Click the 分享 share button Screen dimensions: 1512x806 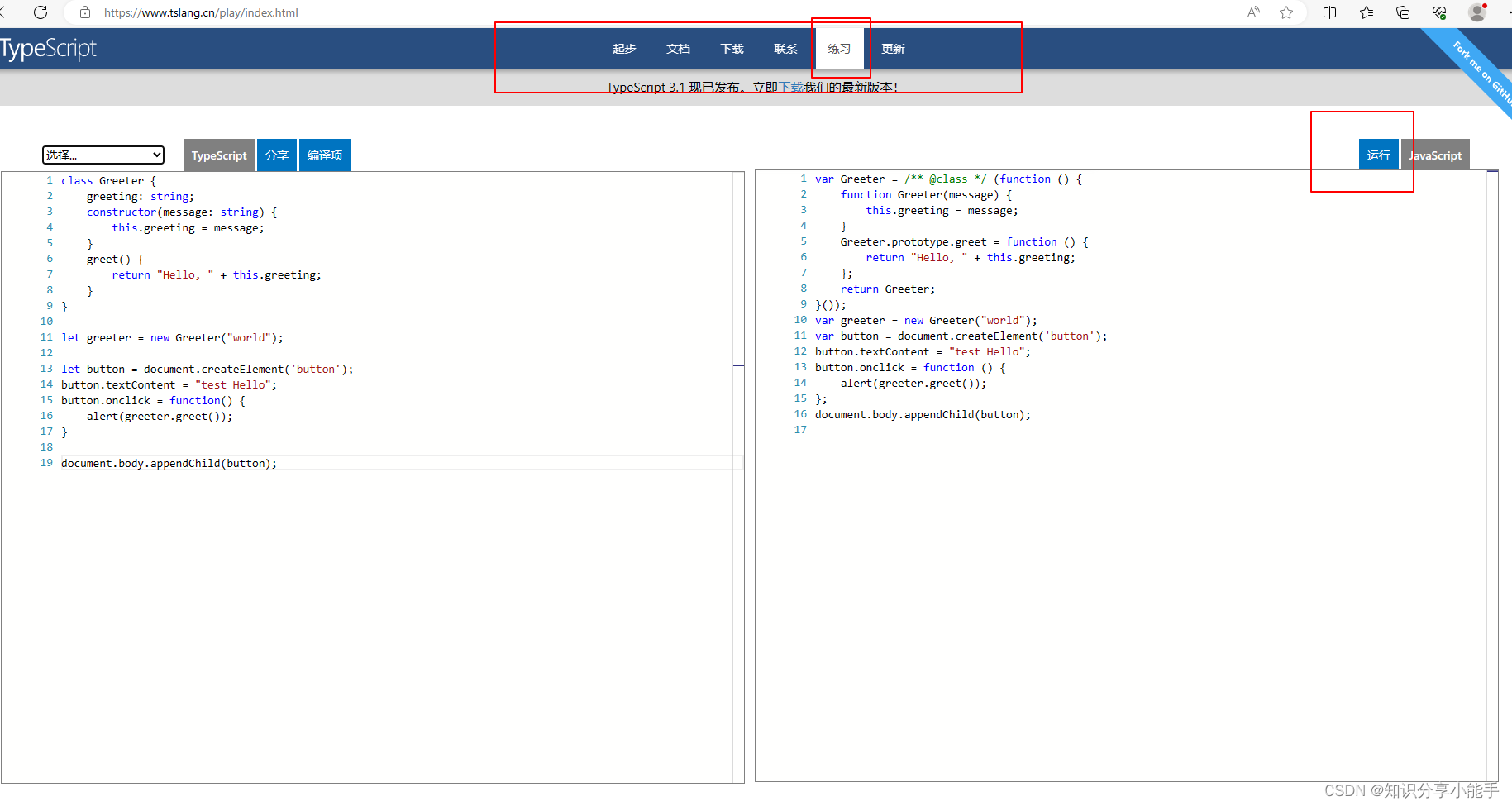click(276, 155)
